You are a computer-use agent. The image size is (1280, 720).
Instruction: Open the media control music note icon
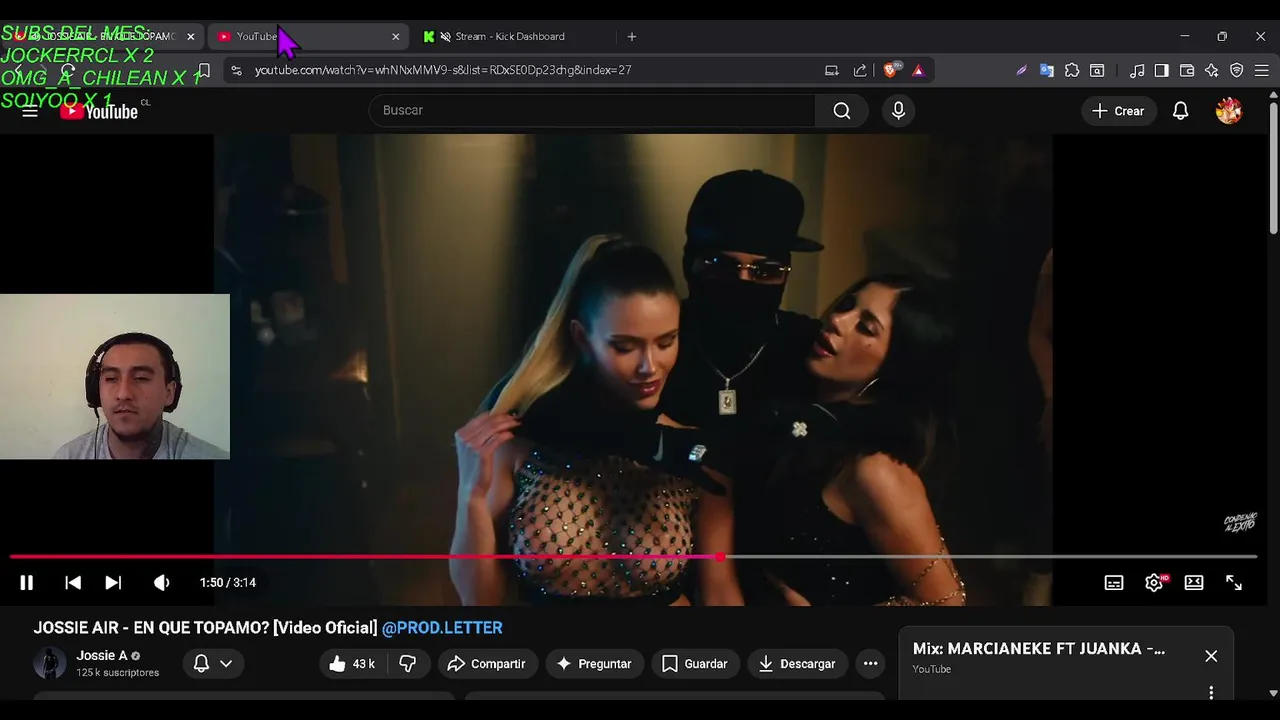[1137, 70]
